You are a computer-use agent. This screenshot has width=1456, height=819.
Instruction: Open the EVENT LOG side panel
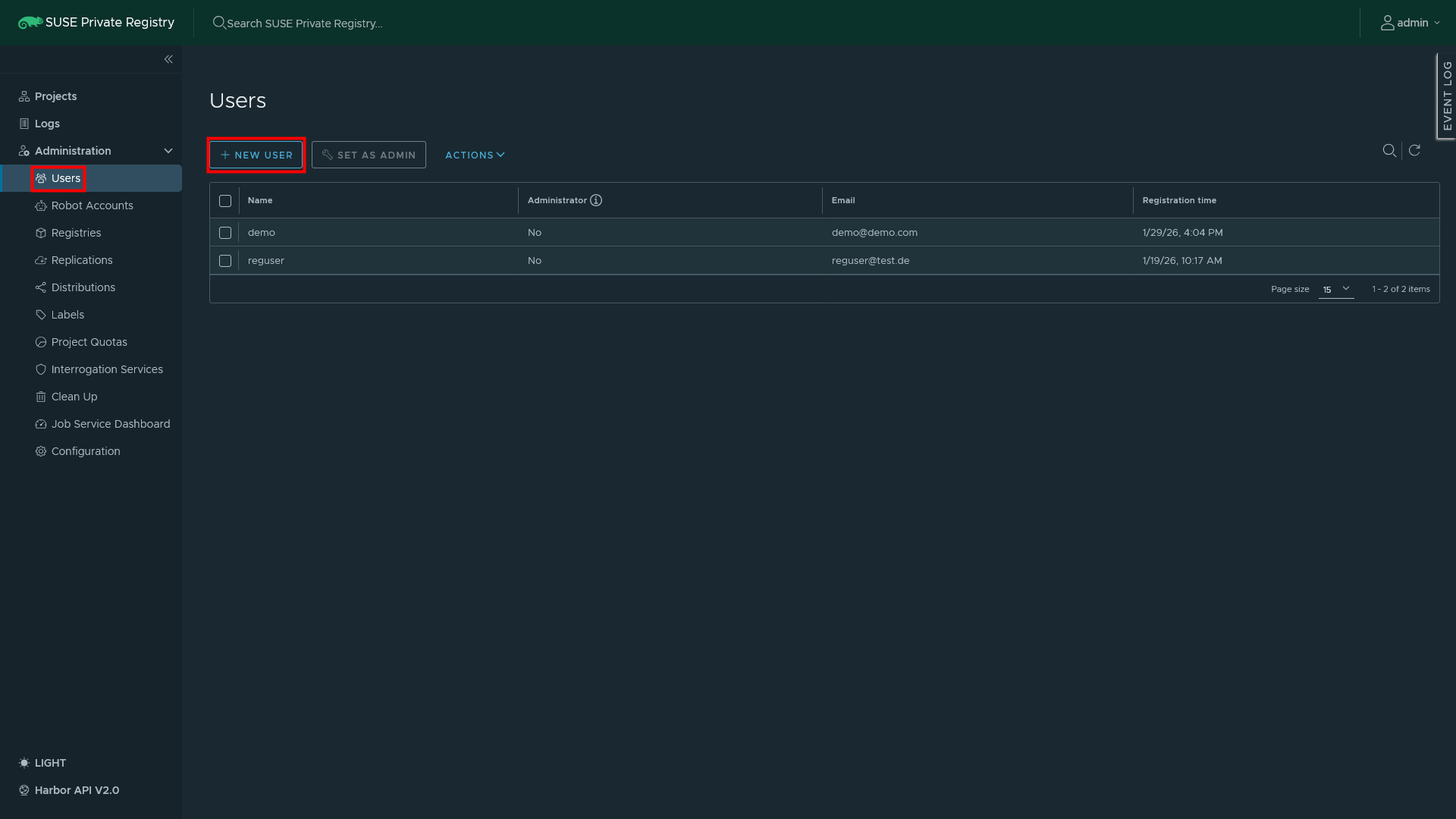[x=1446, y=96]
